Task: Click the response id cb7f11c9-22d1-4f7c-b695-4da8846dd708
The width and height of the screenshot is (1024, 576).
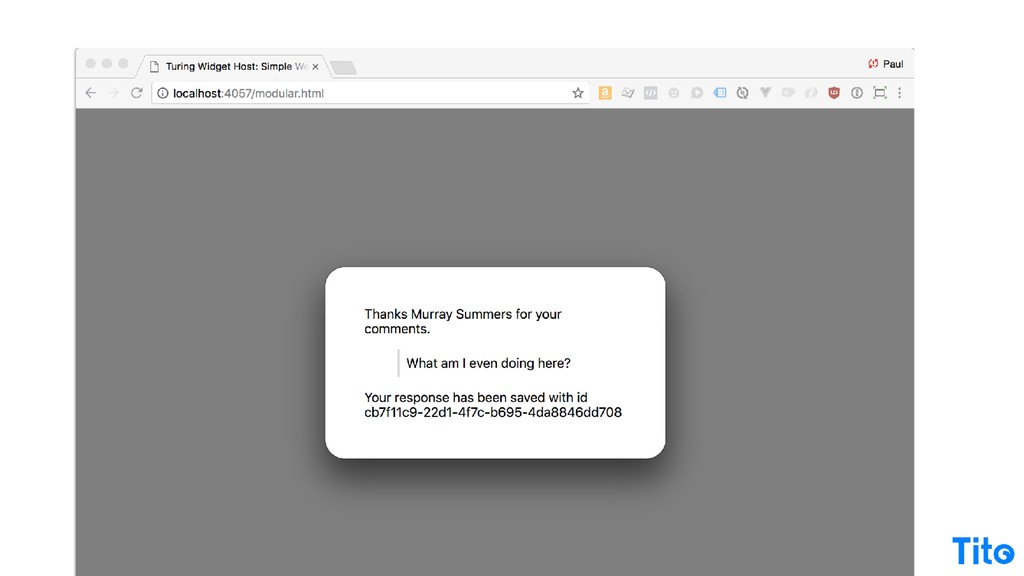Action: [x=493, y=412]
